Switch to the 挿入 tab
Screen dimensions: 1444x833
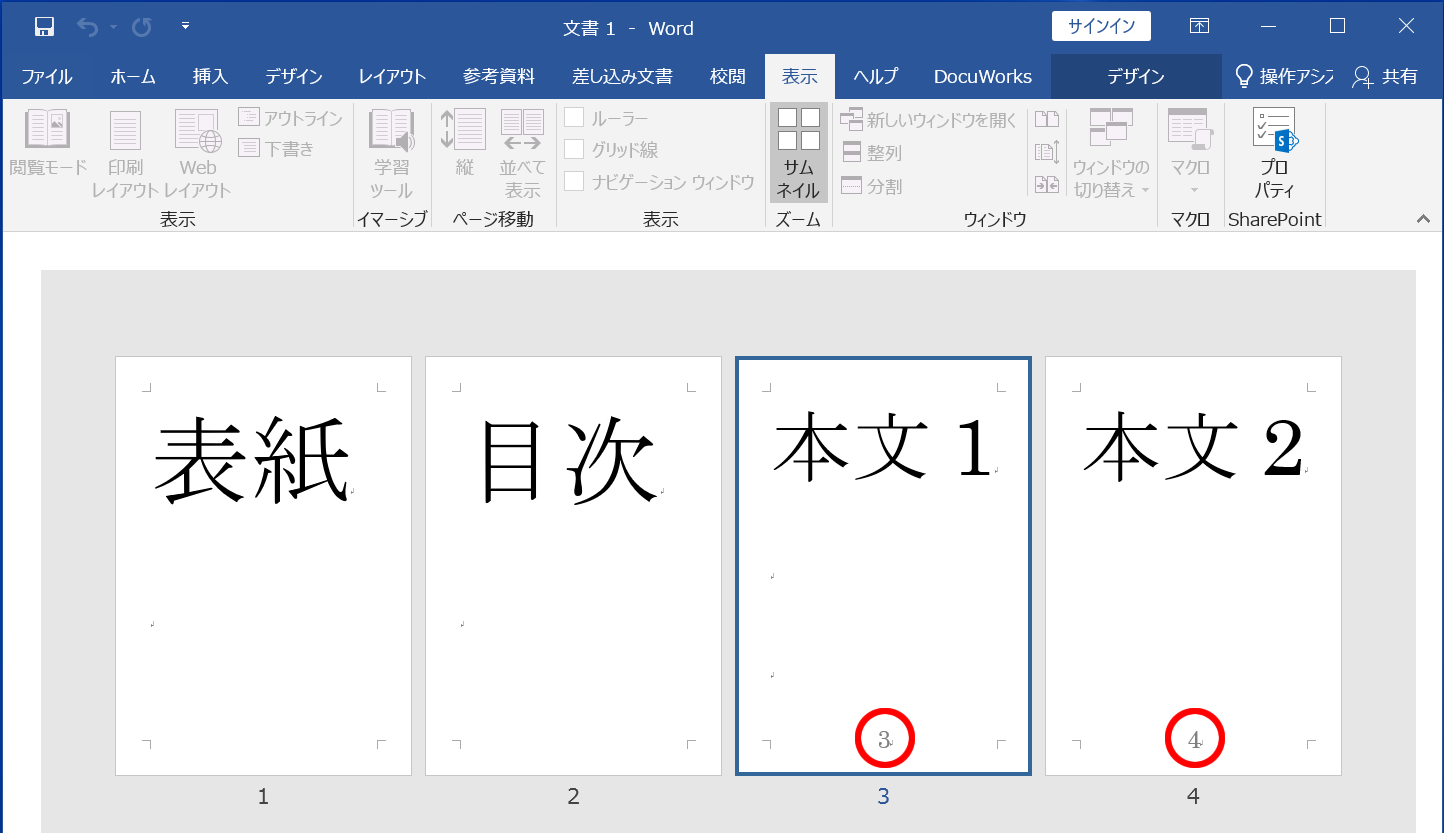point(210,77)
